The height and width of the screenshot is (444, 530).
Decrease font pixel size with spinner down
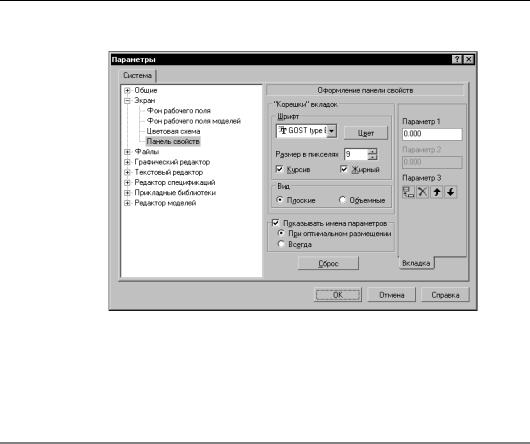pyautogui.click(x=372, y=157)
